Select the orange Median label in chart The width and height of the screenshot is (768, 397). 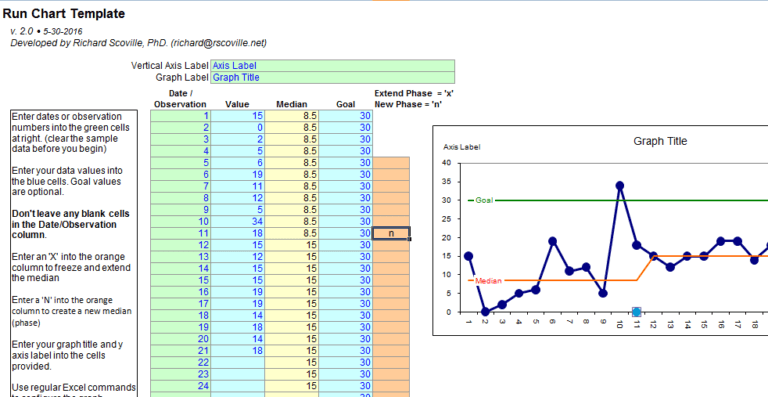click(x=488, y=281)
